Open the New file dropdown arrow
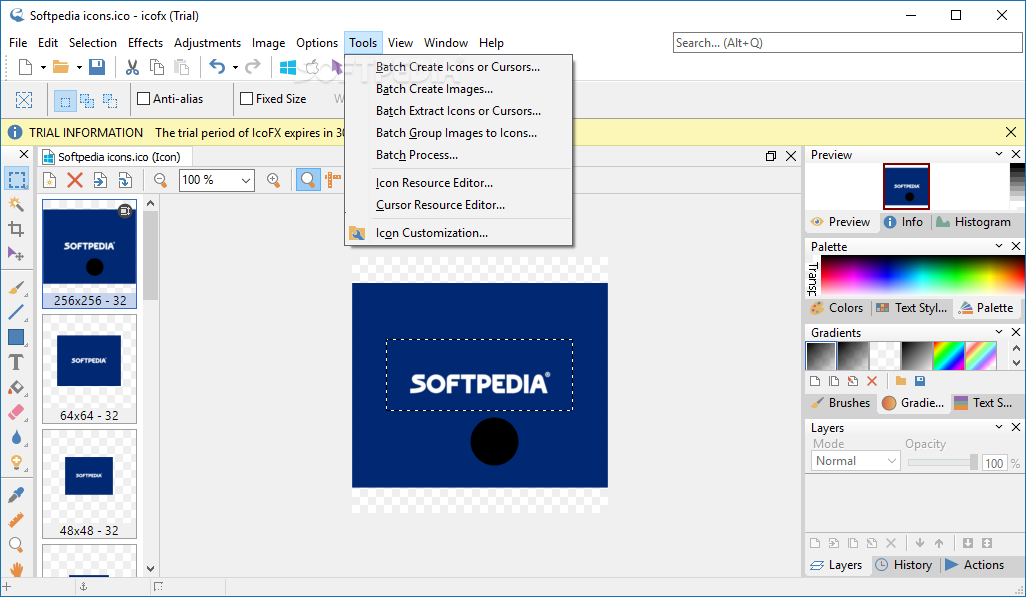1026x597 pixels. click(x=43, y=67)
